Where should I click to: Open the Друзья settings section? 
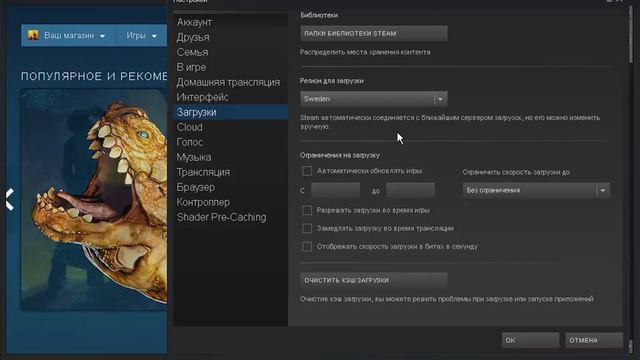point(230,37)
